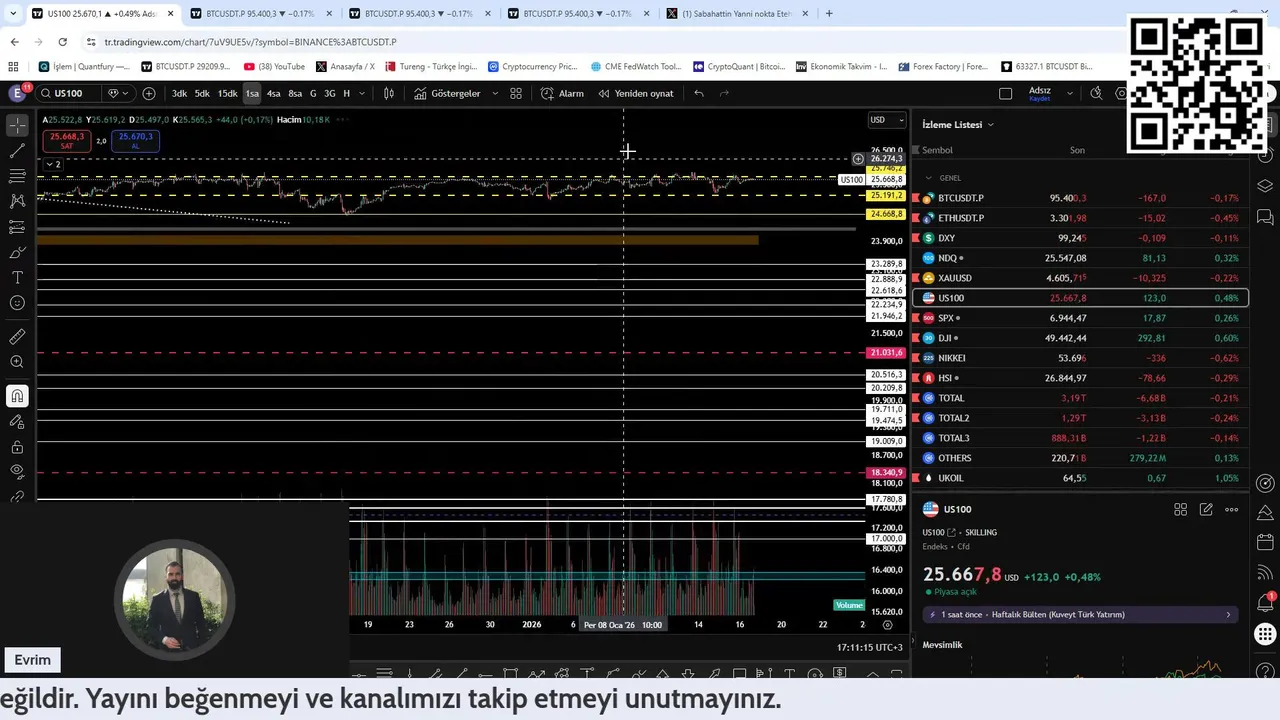This screenshot has width=1280, height=720.
Task: Click the red SAT sell button
Action: point(67,141)
